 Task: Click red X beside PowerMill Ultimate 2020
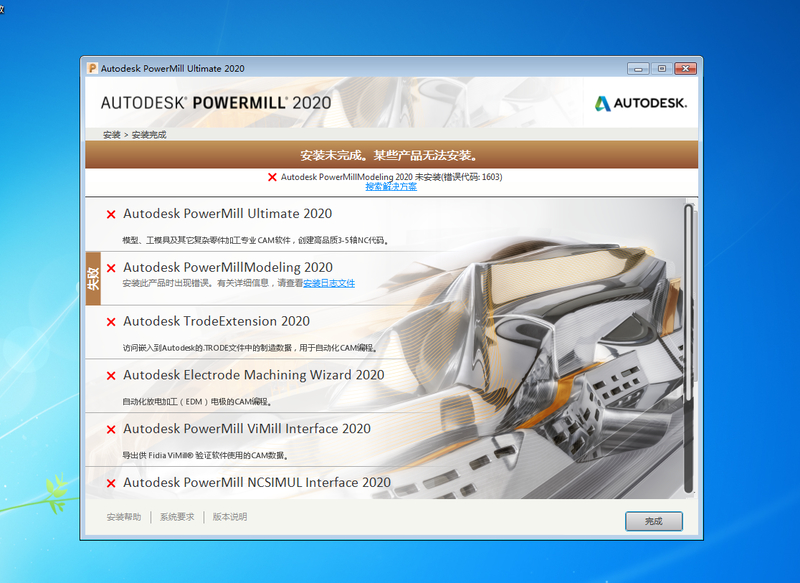click(x=111, y=214)
